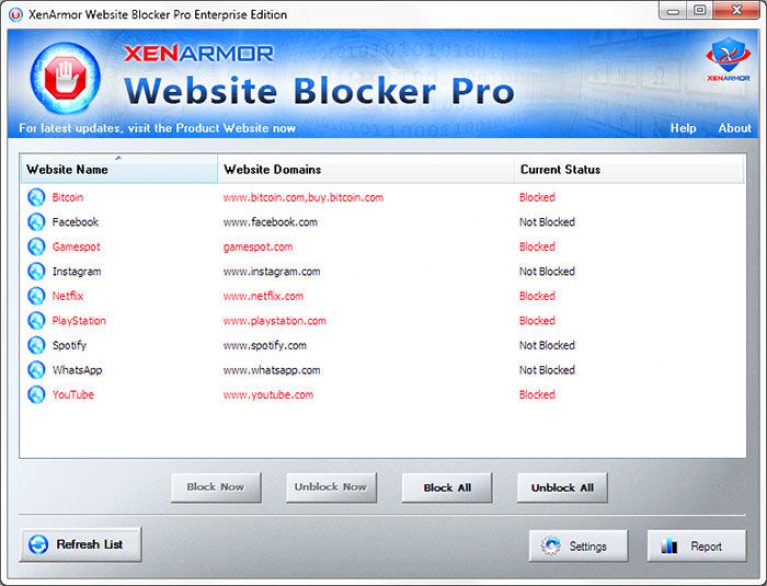Click the www.bitcoin.com,buy.bitcoin.com domain cell
The image size is (767, 586).
point(303,198)
